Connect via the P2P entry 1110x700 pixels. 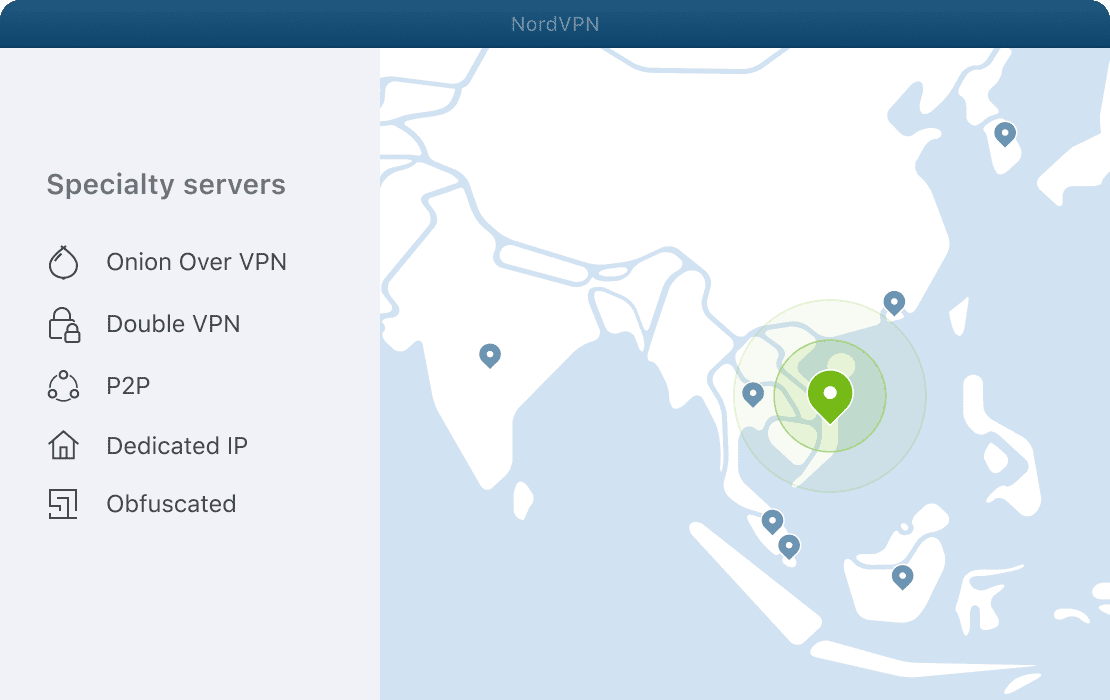(127, 385)
